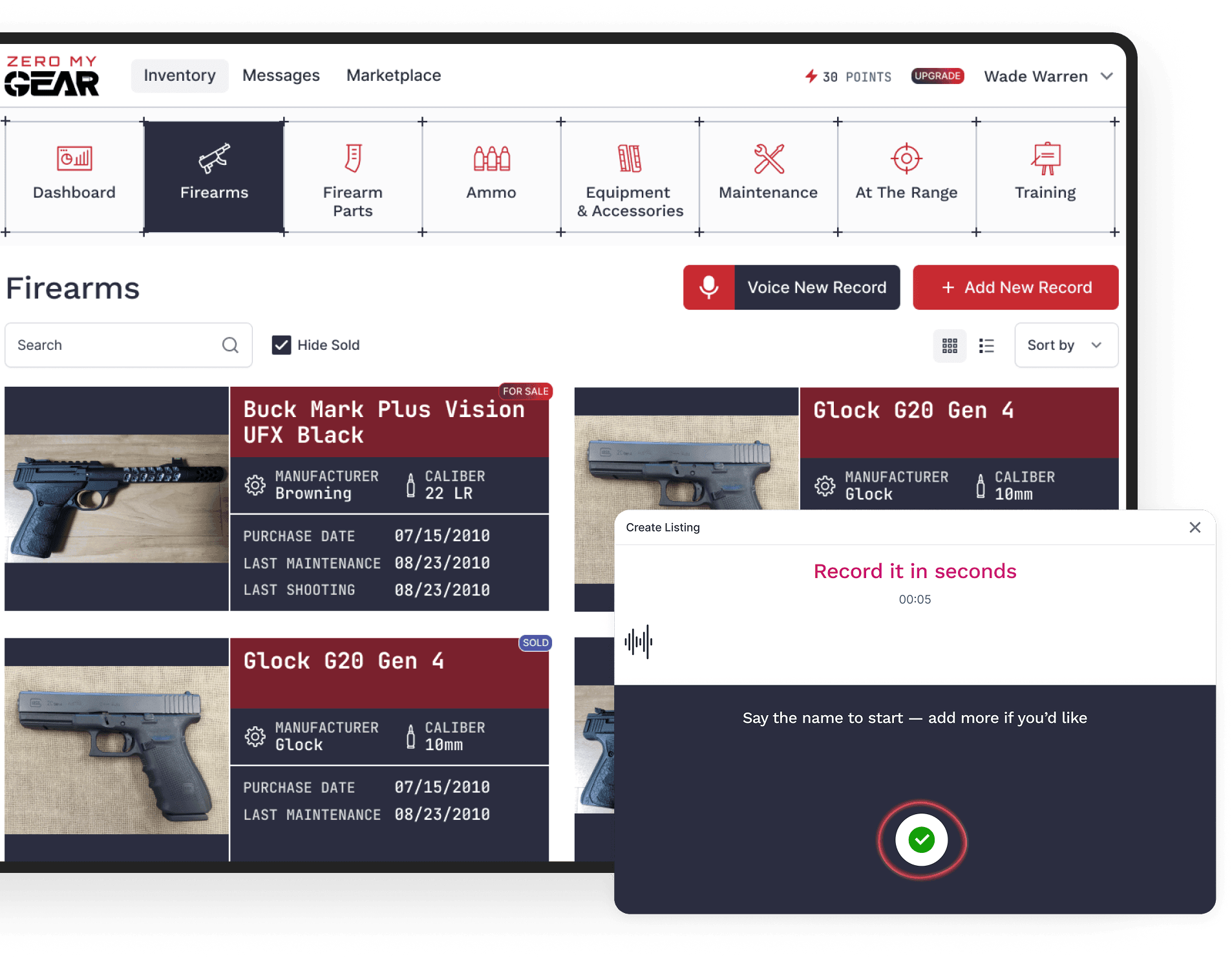1232x957 pixels.
Task: Open the Training category icon
Action: point(1045,158)
